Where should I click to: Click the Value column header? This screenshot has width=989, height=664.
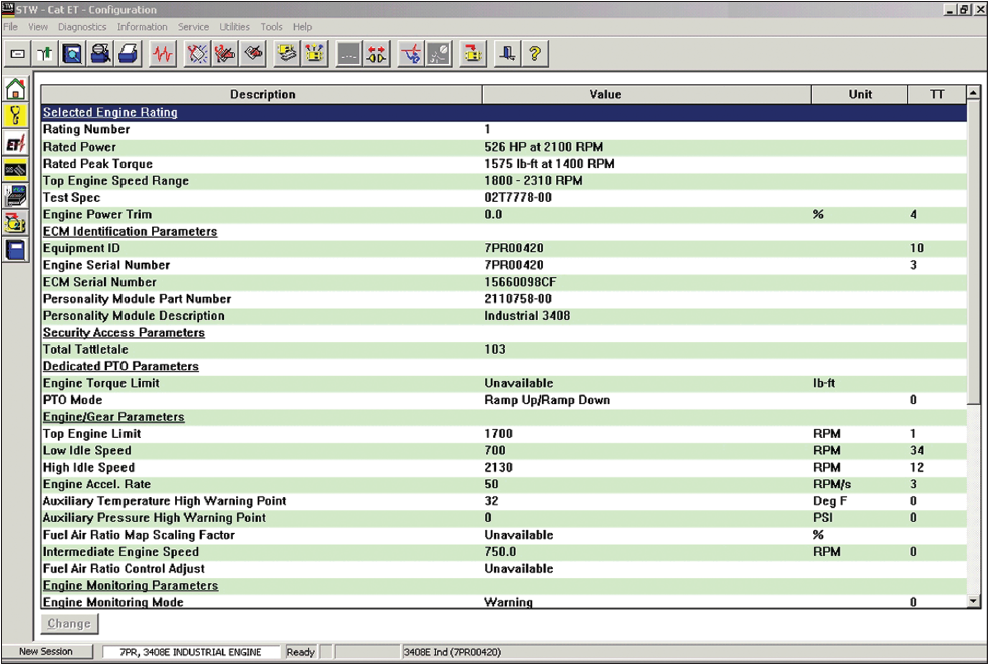(647, 95)
